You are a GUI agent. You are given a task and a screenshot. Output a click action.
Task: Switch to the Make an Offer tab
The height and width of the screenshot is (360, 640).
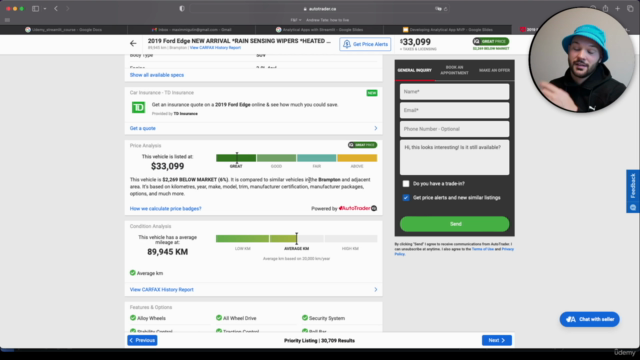494,70
